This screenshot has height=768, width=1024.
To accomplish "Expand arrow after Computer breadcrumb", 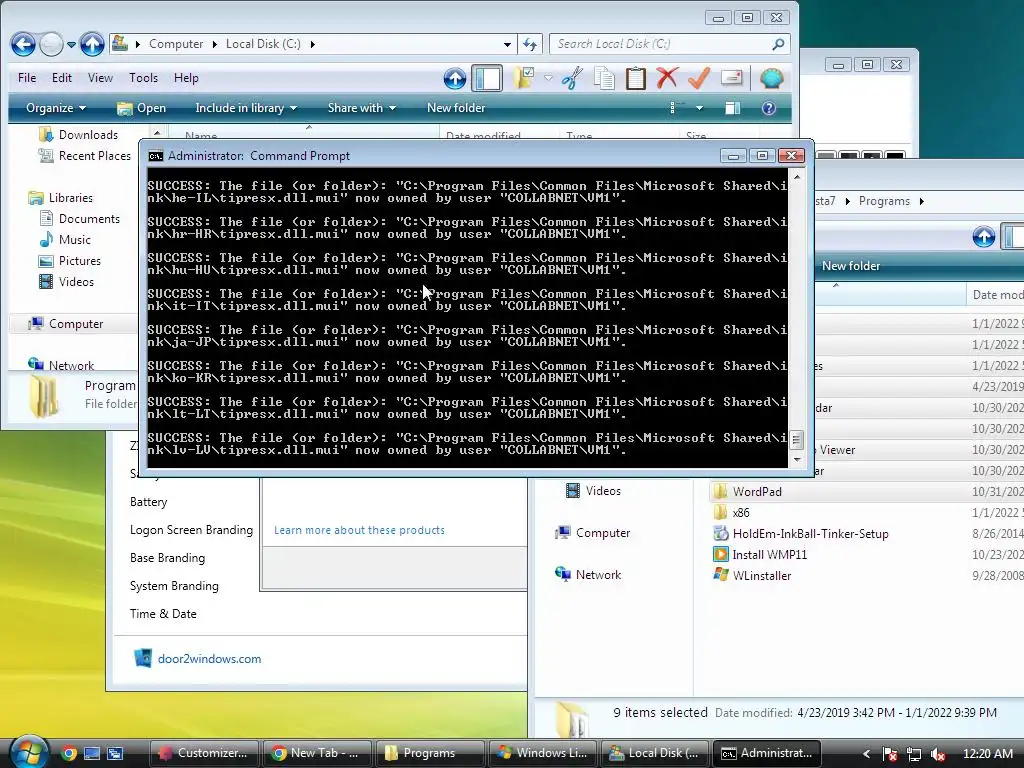I will (214, 44).
